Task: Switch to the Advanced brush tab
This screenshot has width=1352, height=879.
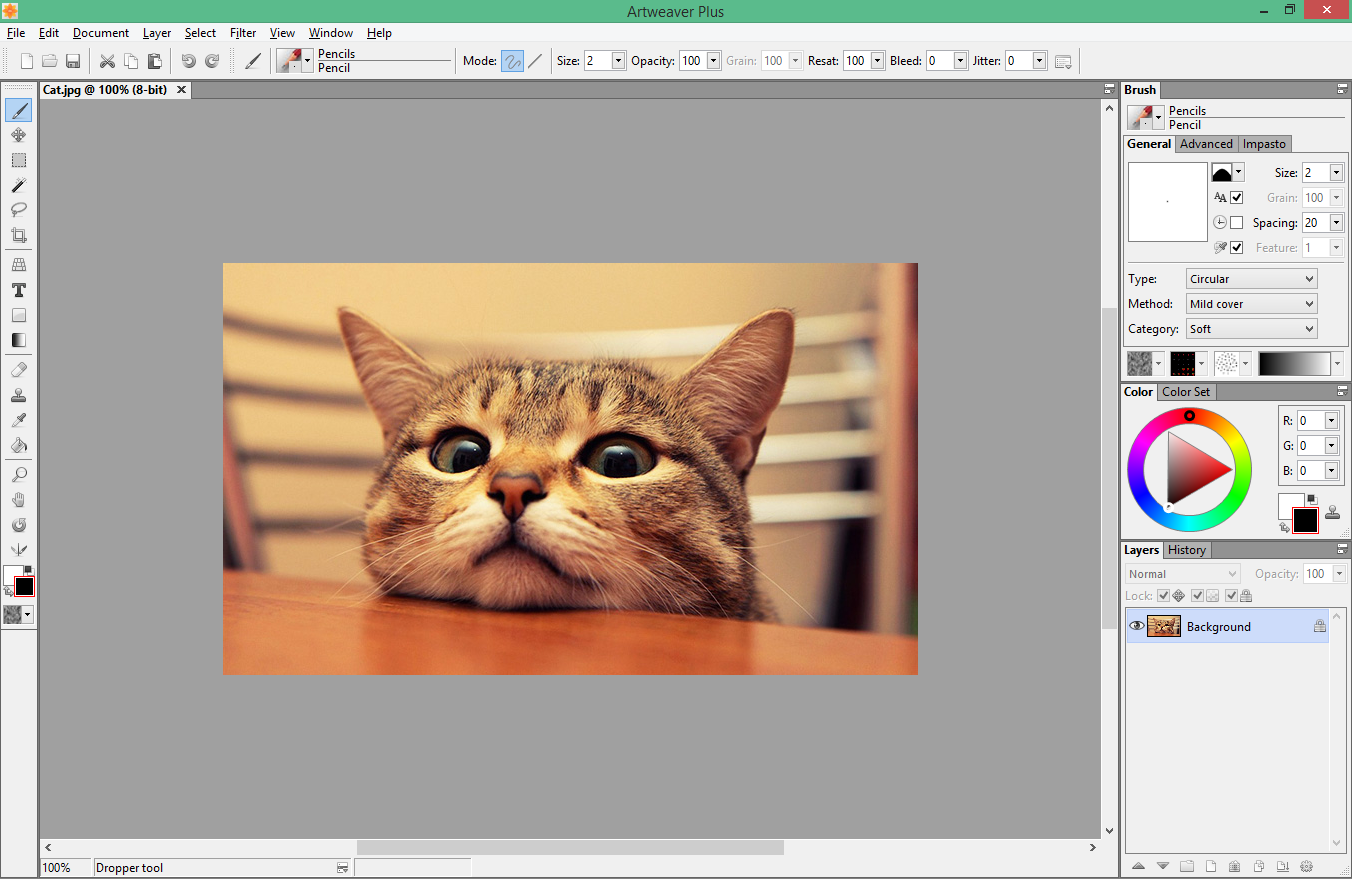Action: pyautogui.click(x=1206, y=144)
